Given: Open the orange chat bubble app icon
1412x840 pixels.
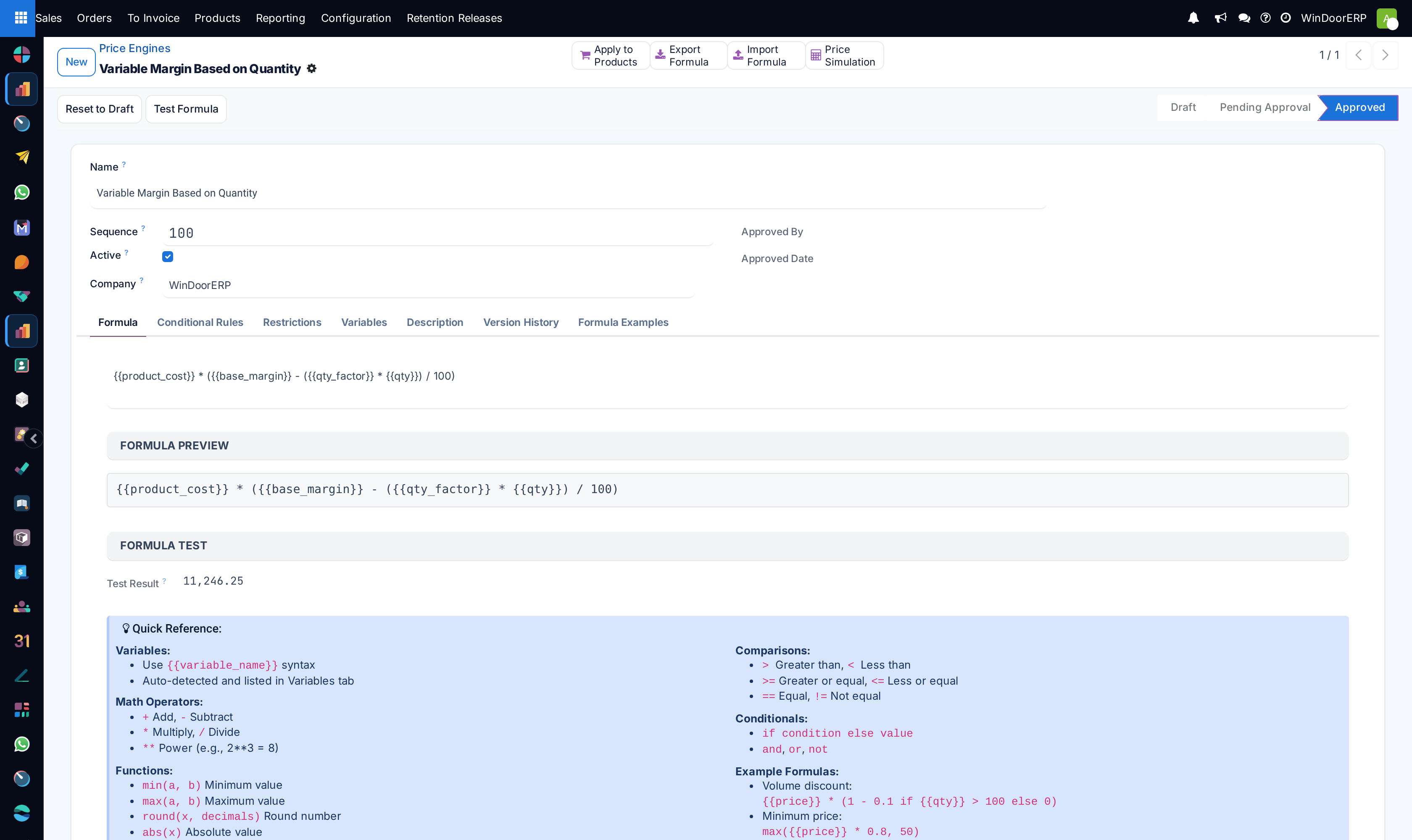Looking at the screenshot, I should click(x=21, y=262).
